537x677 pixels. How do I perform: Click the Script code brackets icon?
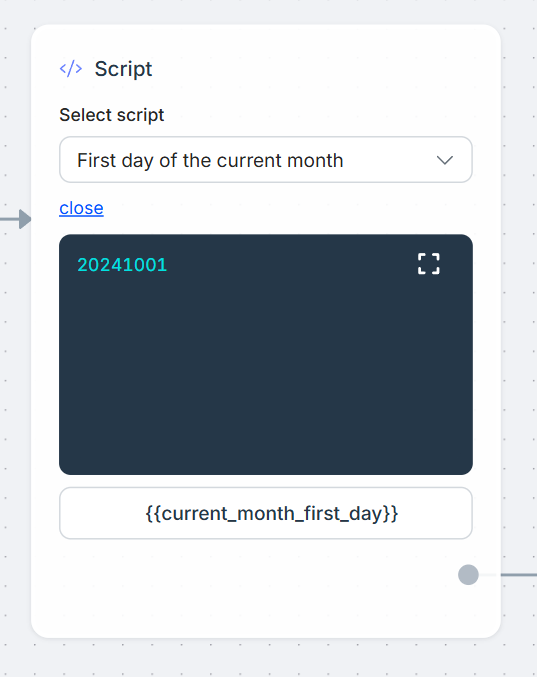(71, 69)
